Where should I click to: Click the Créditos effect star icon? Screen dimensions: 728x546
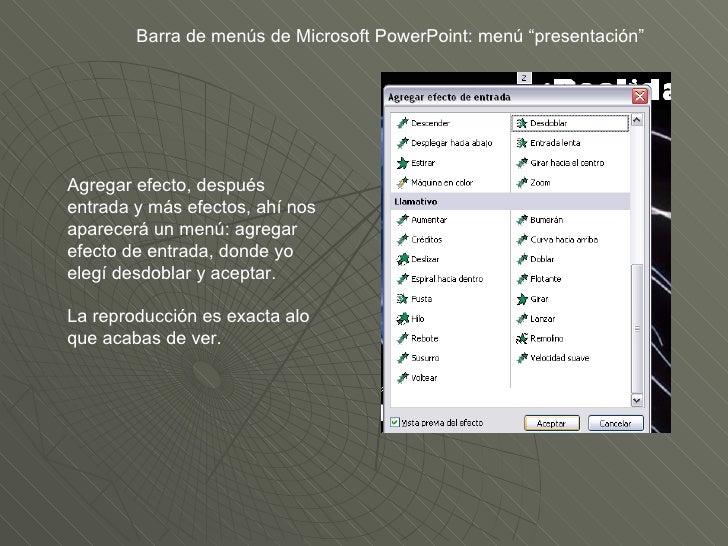[403, 240]
